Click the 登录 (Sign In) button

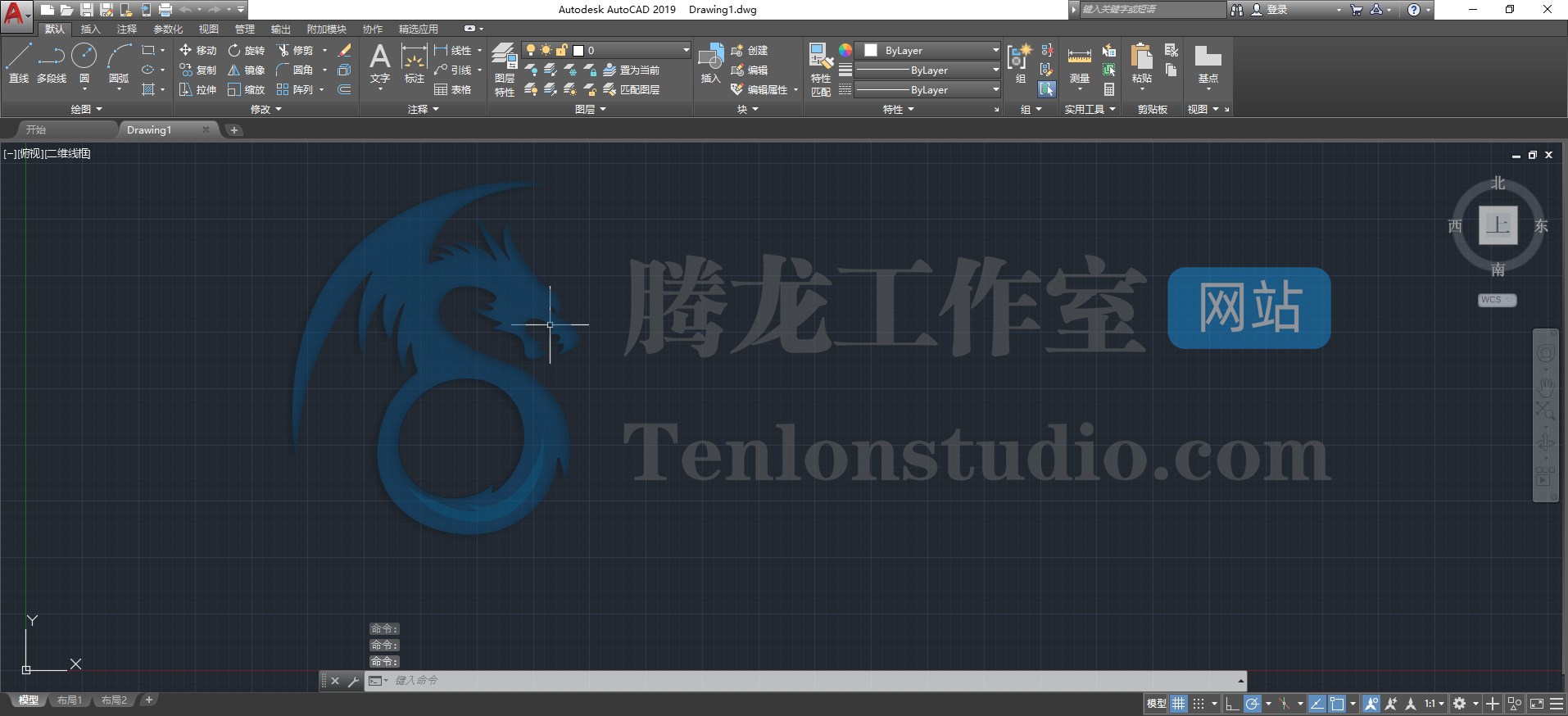point(1269,10)
